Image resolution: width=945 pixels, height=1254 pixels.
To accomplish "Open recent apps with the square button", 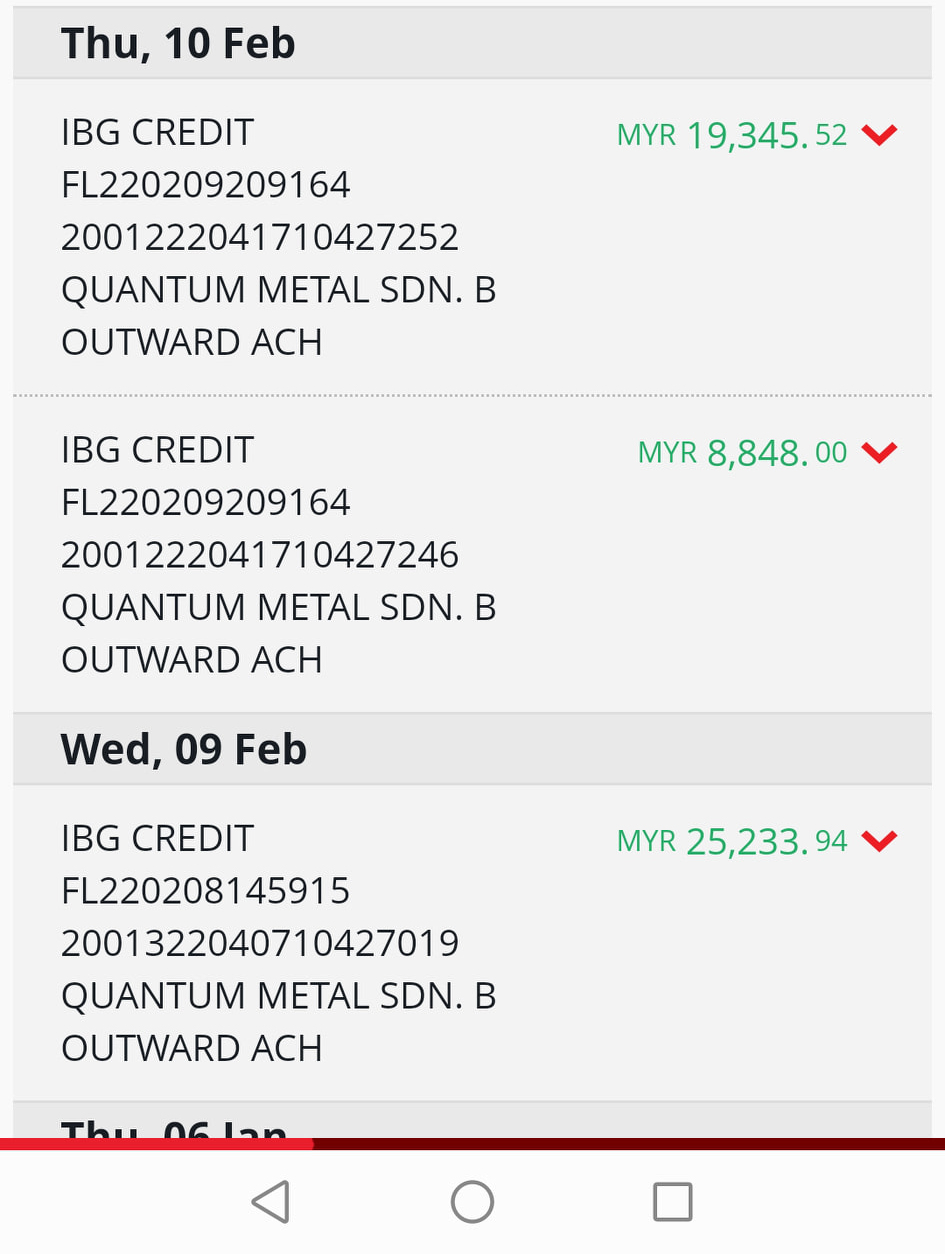I will point(672,1201).
